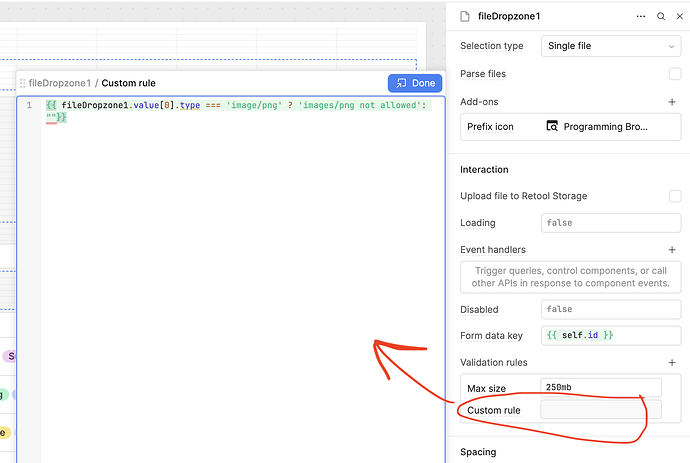Click the Programming Browser prefix icon
The image size is (690, 463).
[552, 127]
